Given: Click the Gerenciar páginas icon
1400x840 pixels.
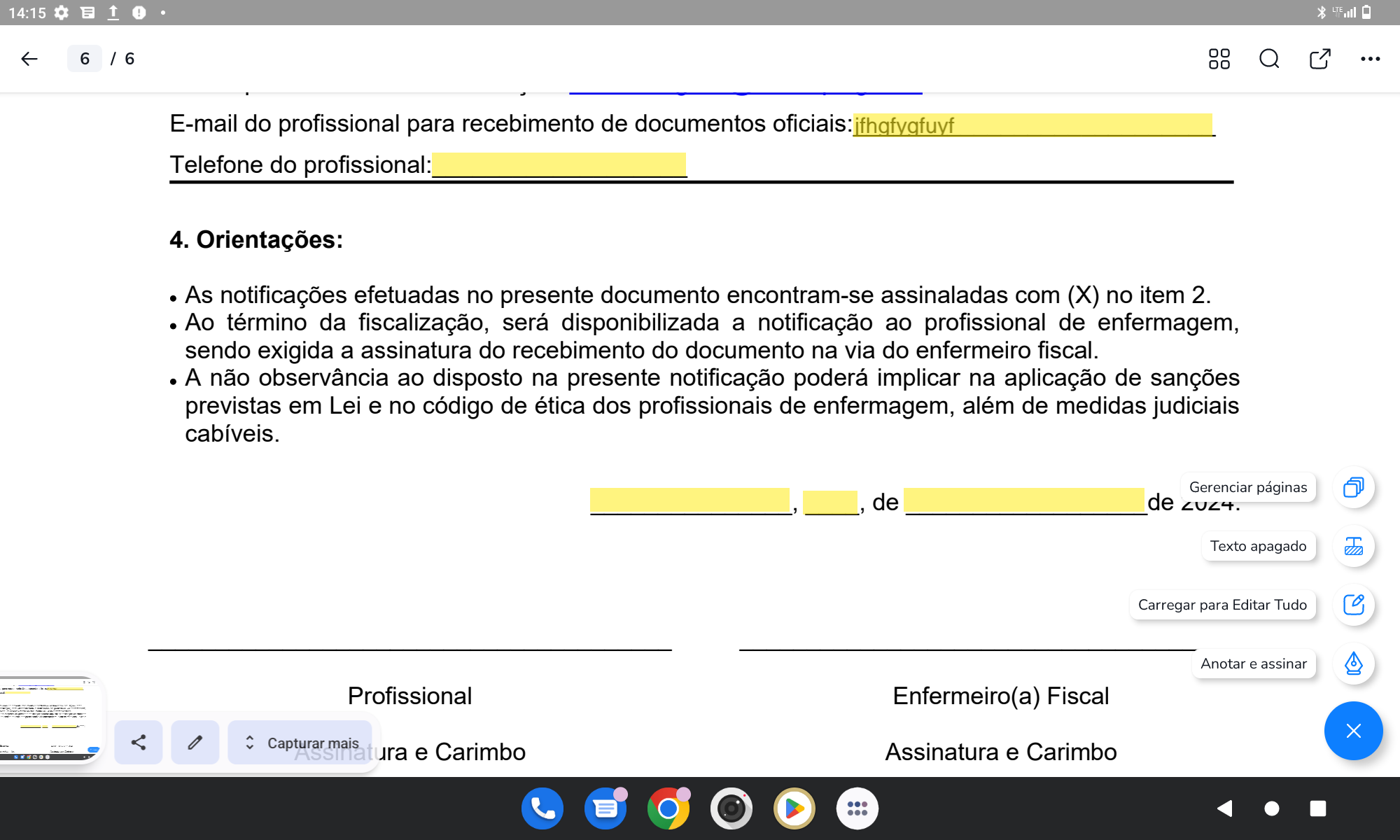Looking at the screenshot, I should click(x=1354, y=487).
